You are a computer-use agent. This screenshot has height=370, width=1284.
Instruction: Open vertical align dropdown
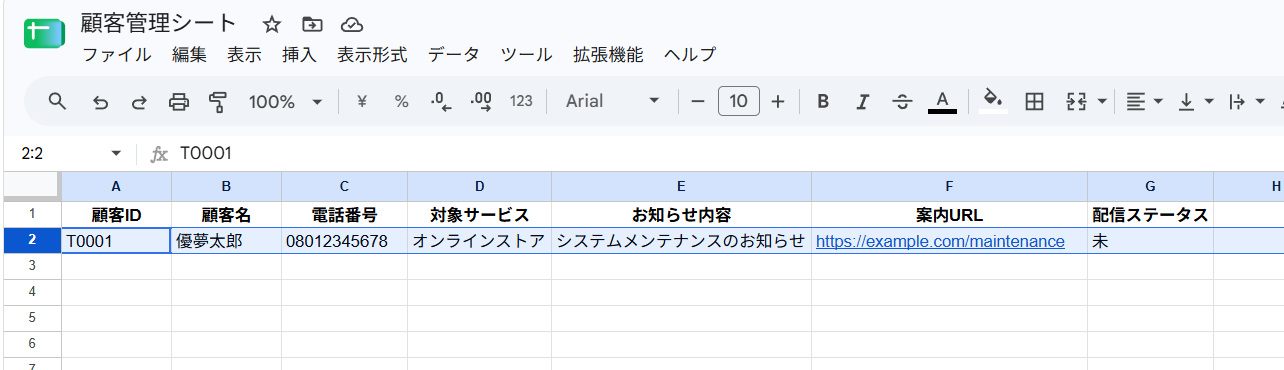tap(1195, 101)
